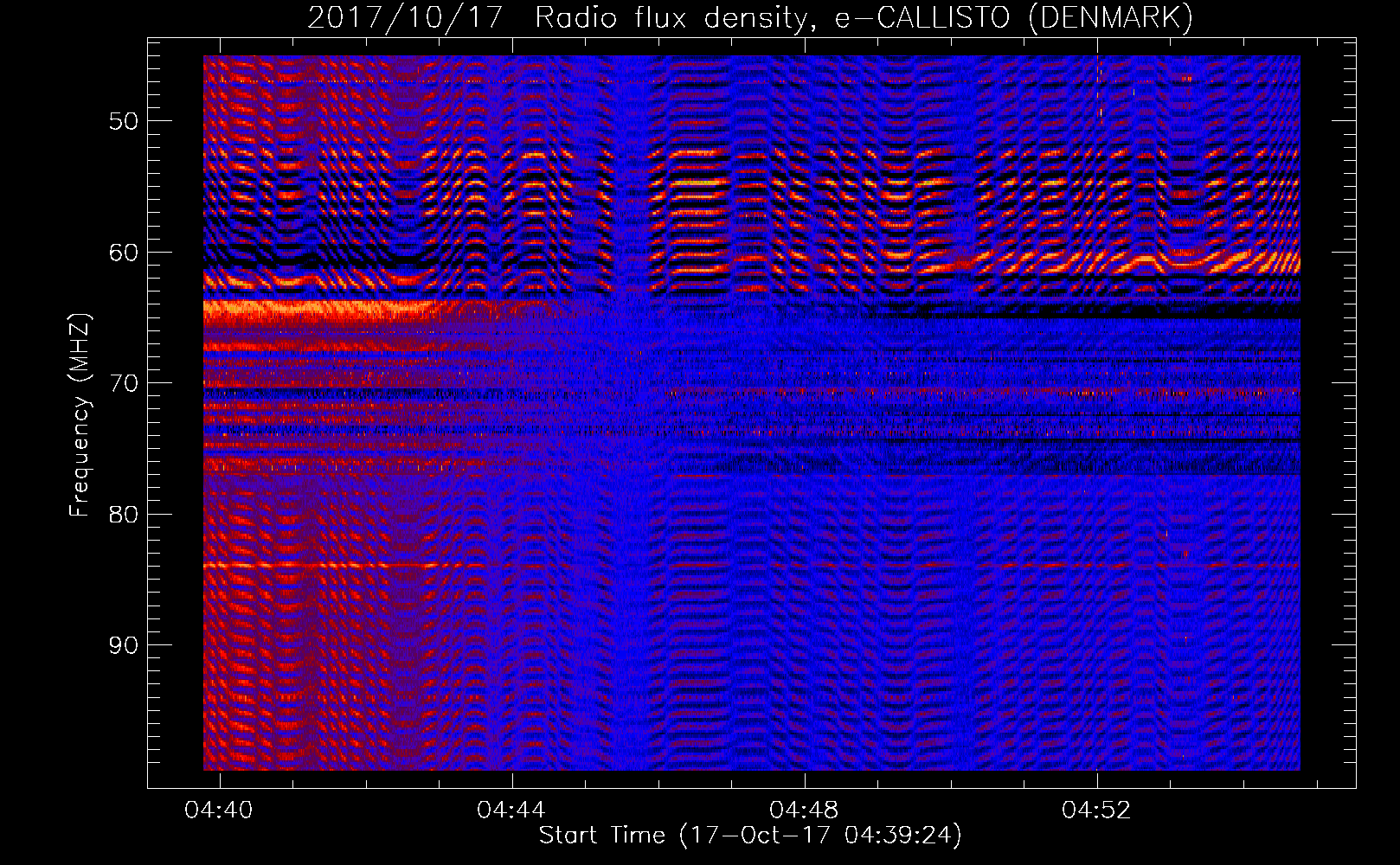
Task: Click the "Start Time (17-Oct-17 04:39:24)" x-axis label
Action: (750, 835)
